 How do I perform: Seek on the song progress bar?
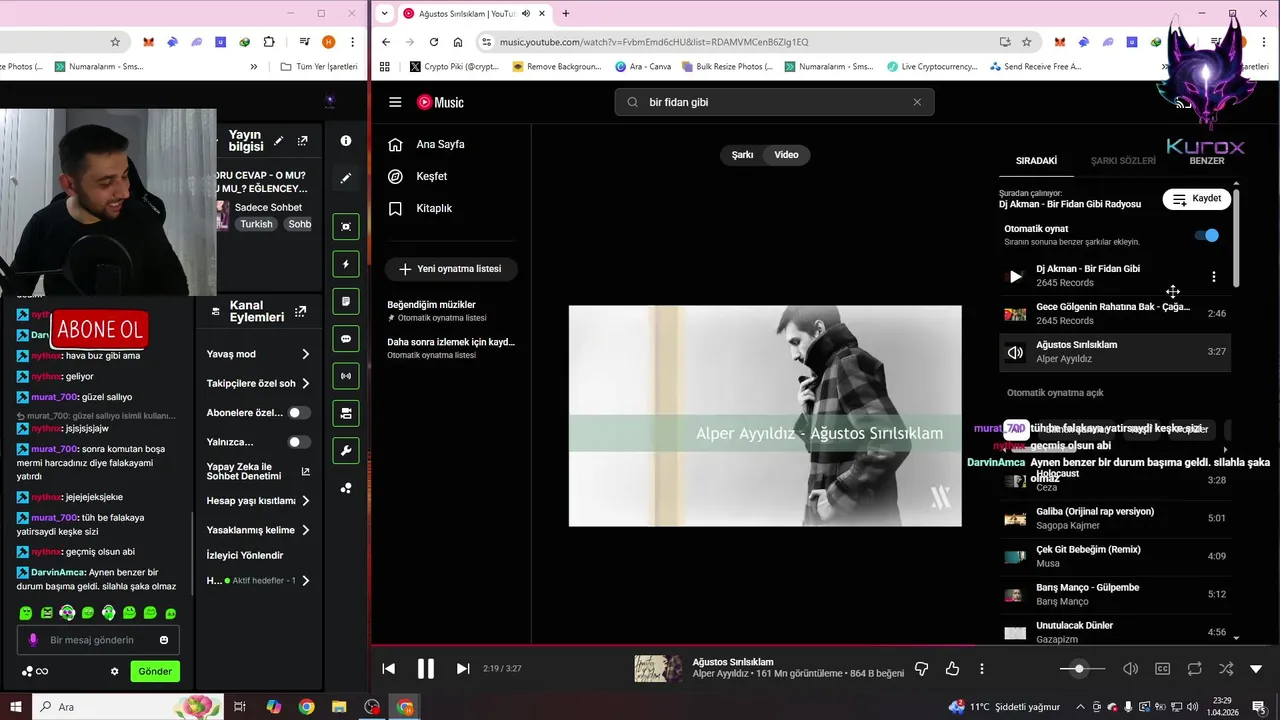825,645
